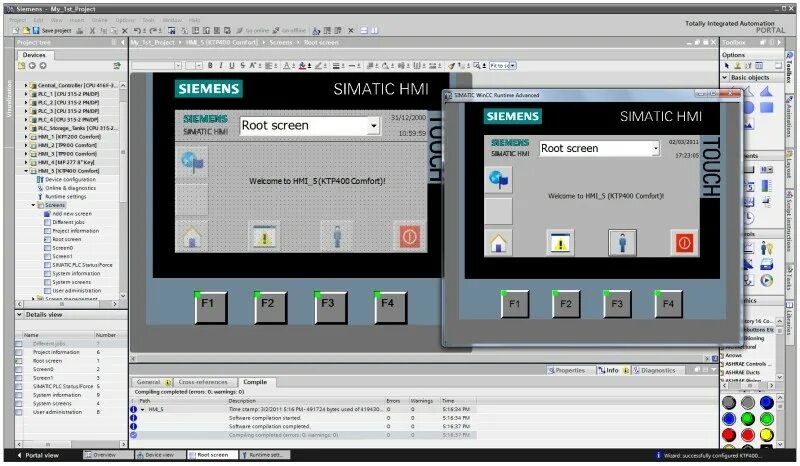Collapse the HMI_5 KTP400 Comfort node
Viewport: 800px width, 466px height.
pyautogui.click(x=26, y=171)
